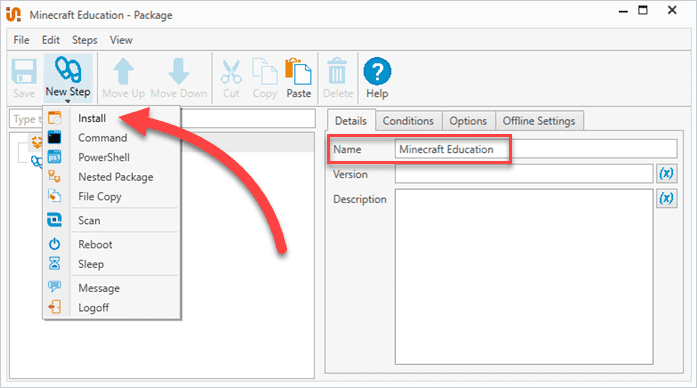Click the Move Up arrow icon
Screen dimensions: 697x388
click(x=123, y=71)
